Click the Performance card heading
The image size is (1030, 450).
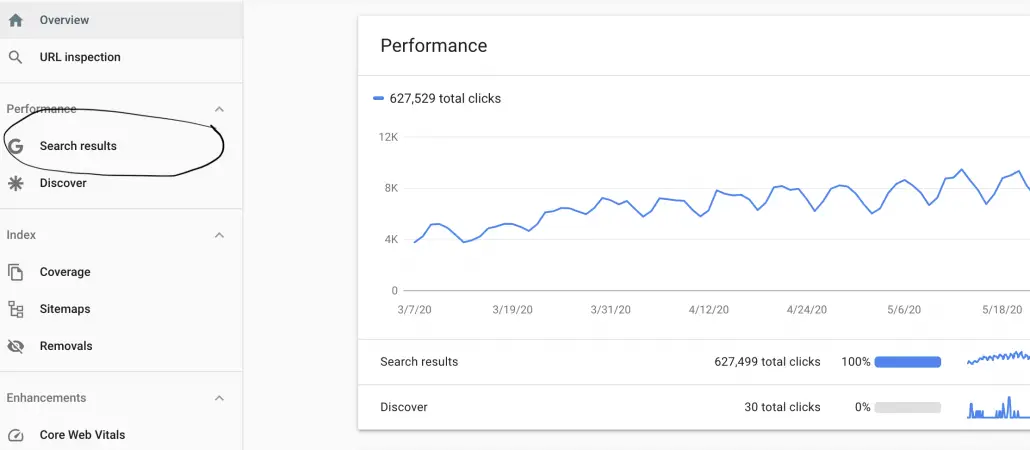(434, 45)
